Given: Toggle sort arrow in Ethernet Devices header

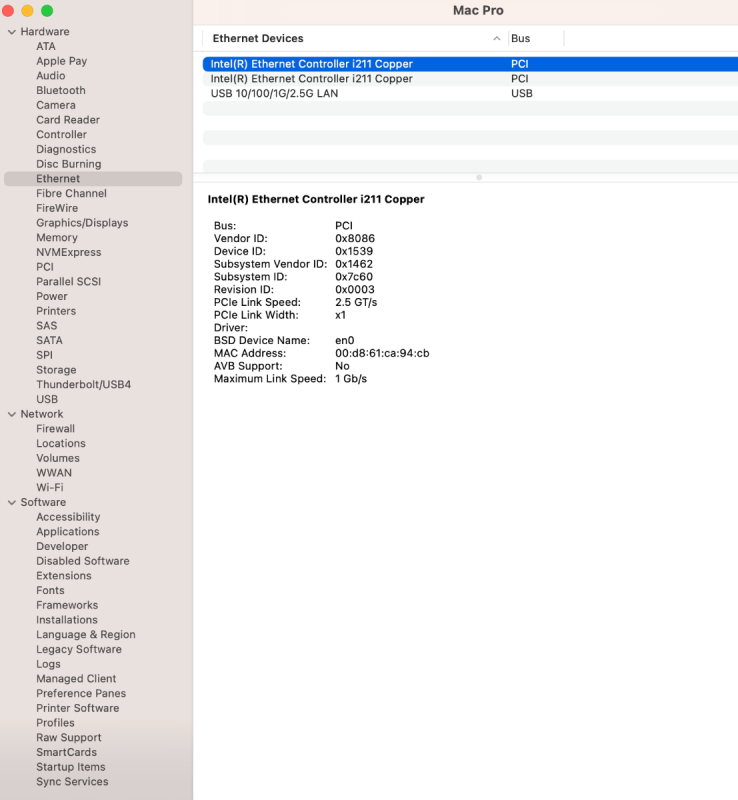Looking at the screenshot, I should tap(496, 39).
